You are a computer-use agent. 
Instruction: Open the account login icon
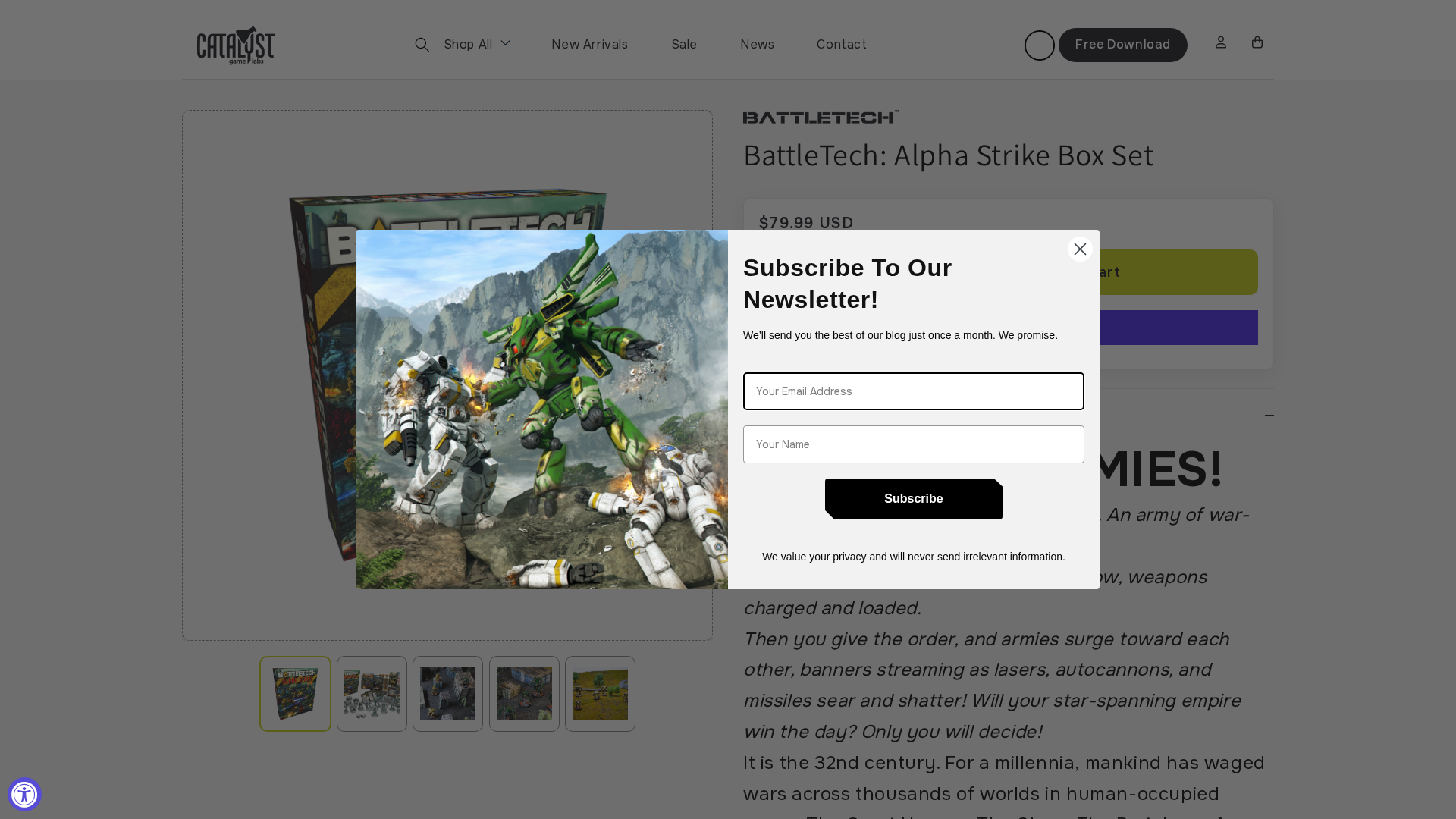[1220, 42]
